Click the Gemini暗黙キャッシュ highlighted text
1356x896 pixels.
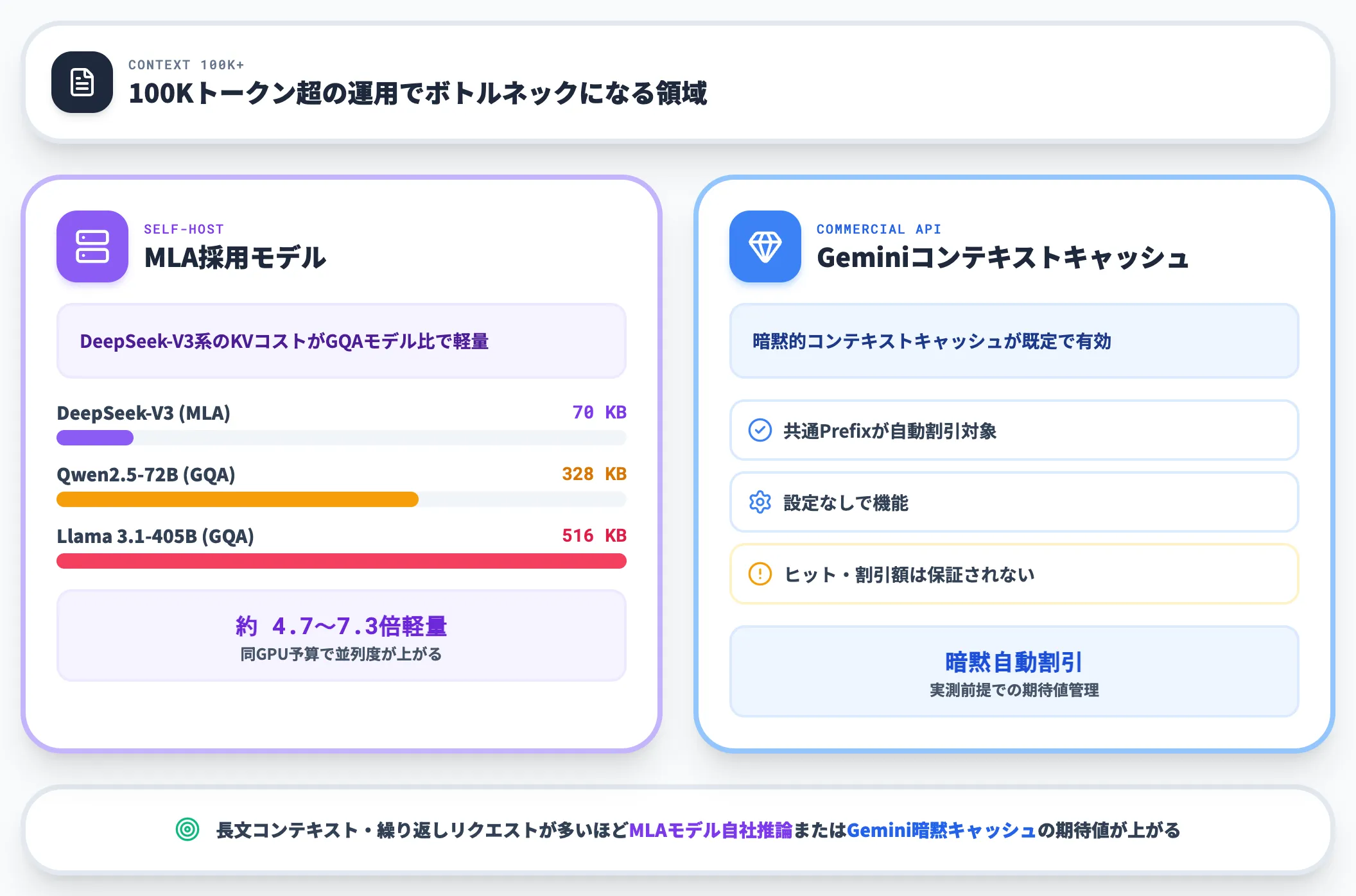[942, 830]
